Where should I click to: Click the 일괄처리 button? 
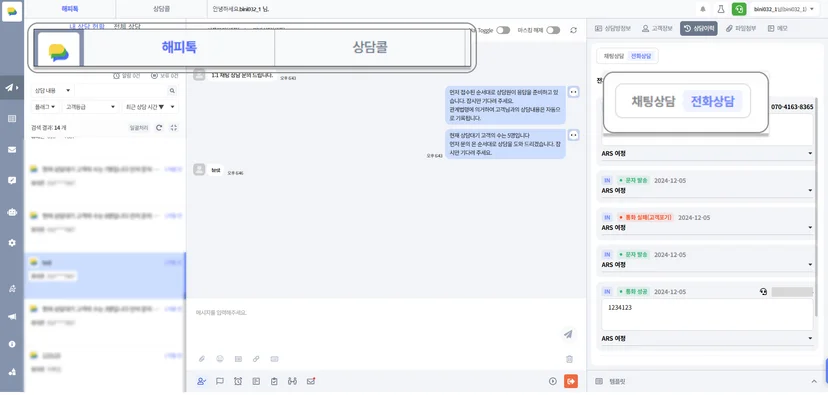[139, 128]
